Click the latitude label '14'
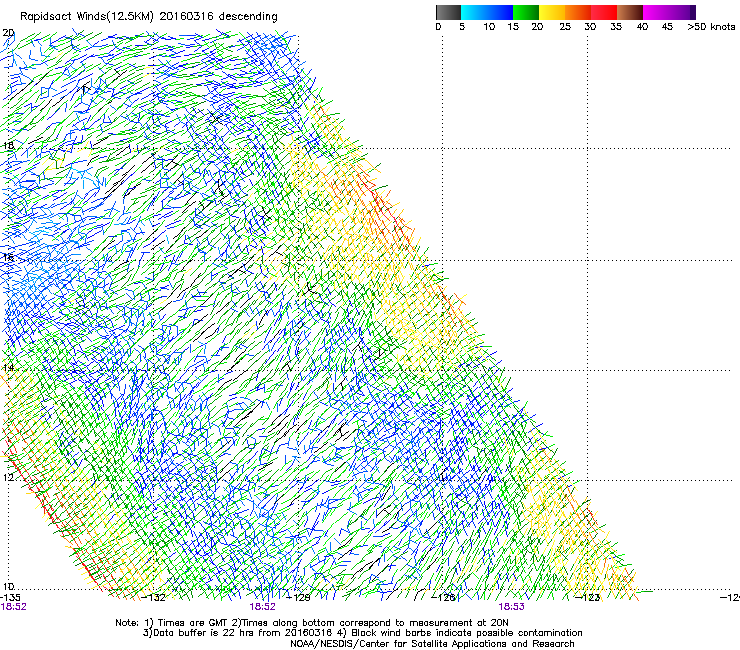Image resolution: width=740 pixels, height=650 pixels. (x=8, y=367)
